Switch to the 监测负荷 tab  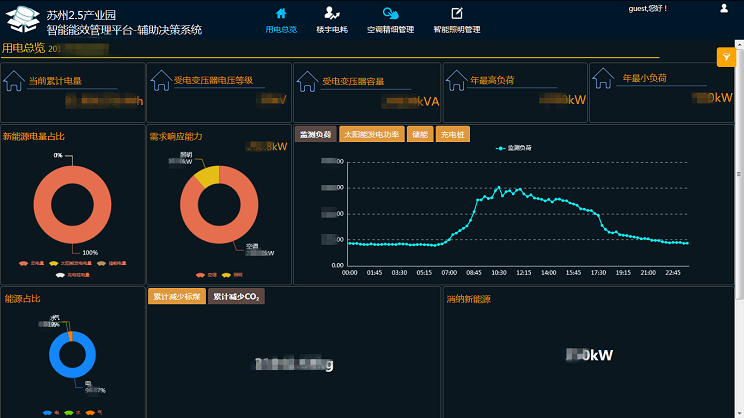tap(315, 134)
